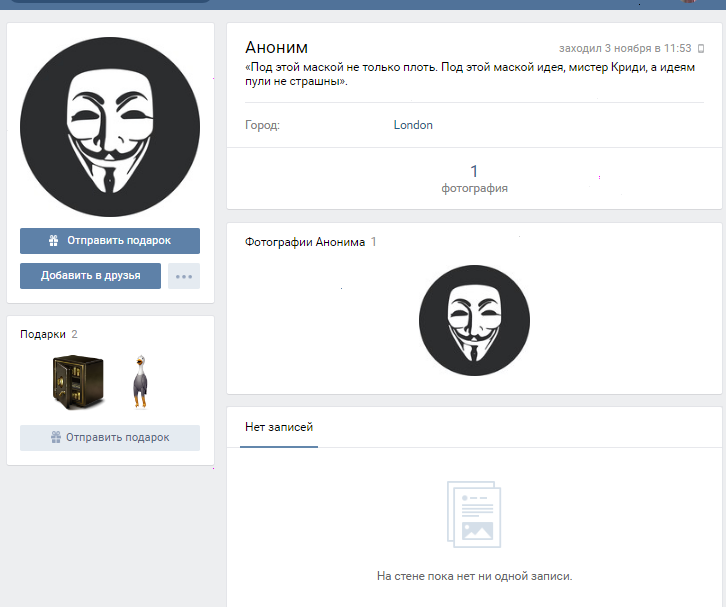Click the empty wall document icon
Screen dimensions: 726x607
474,514
